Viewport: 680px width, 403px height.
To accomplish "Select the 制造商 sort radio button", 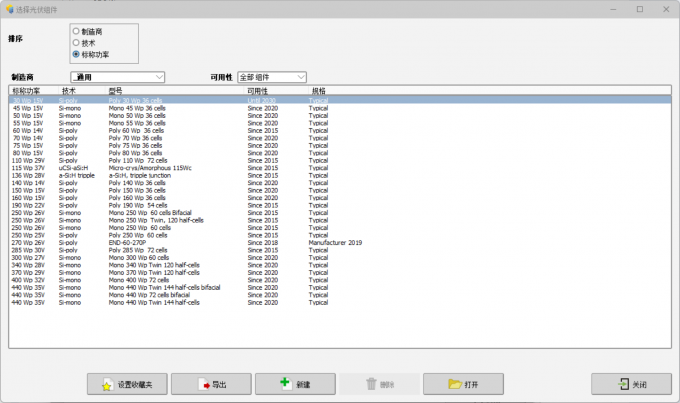I will click(76, 31).
